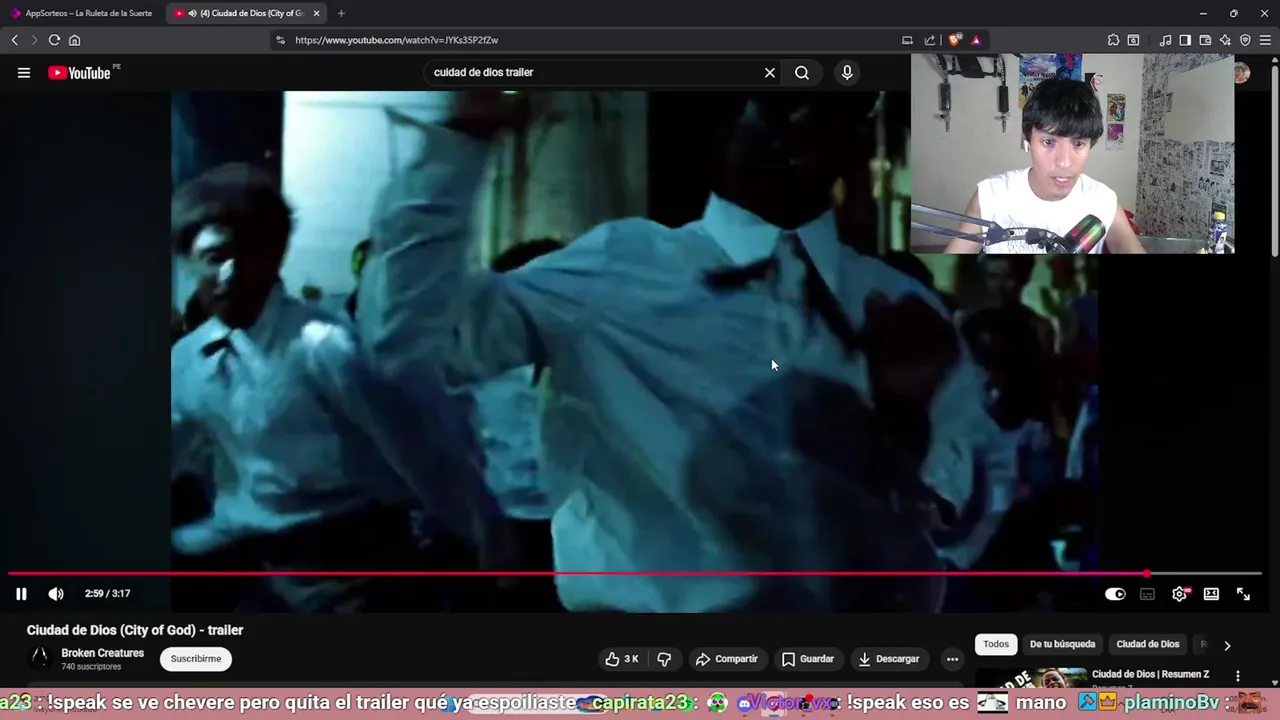Select the Todos filter chip
Image resolution: width=1280 pixels, height=720 pixels.
click(996, 644)
